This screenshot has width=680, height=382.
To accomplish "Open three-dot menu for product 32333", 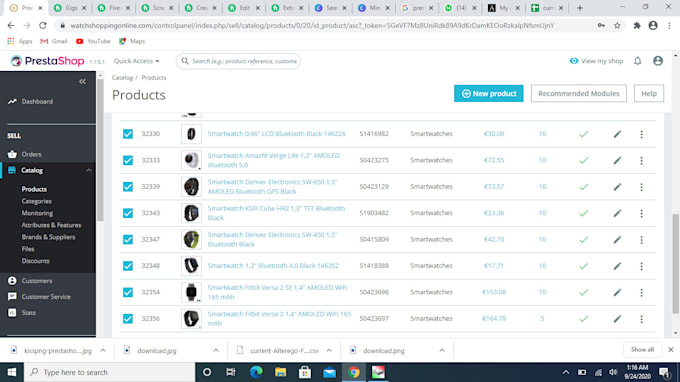I will 641,160.
